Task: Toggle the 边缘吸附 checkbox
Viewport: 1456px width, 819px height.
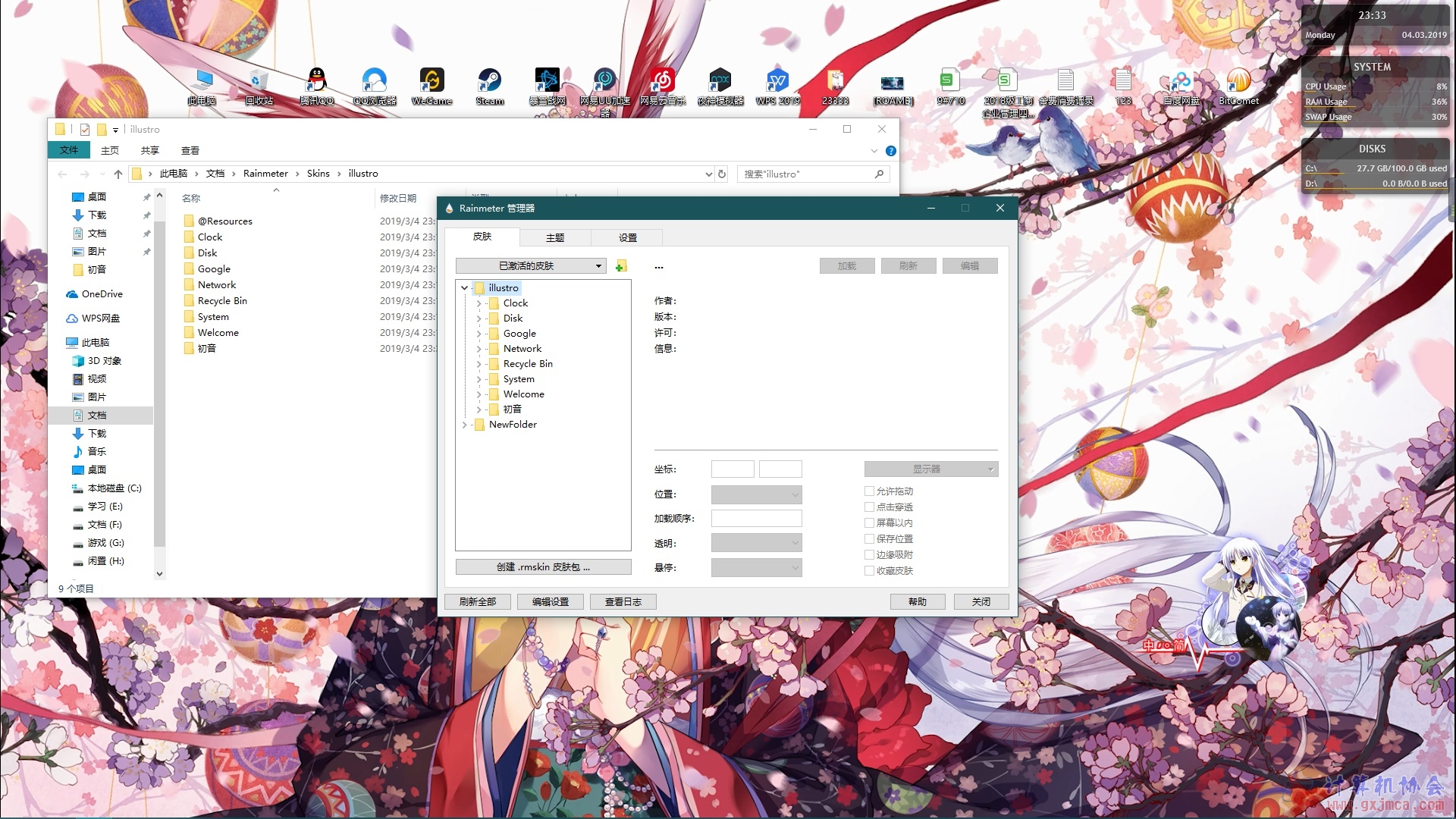Action: (x=870, y=555)
